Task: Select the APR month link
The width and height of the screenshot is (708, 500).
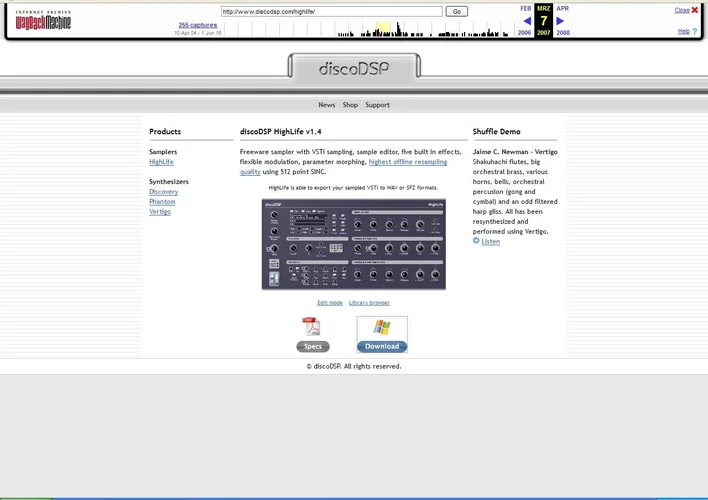Action: (x=563, y=8)
